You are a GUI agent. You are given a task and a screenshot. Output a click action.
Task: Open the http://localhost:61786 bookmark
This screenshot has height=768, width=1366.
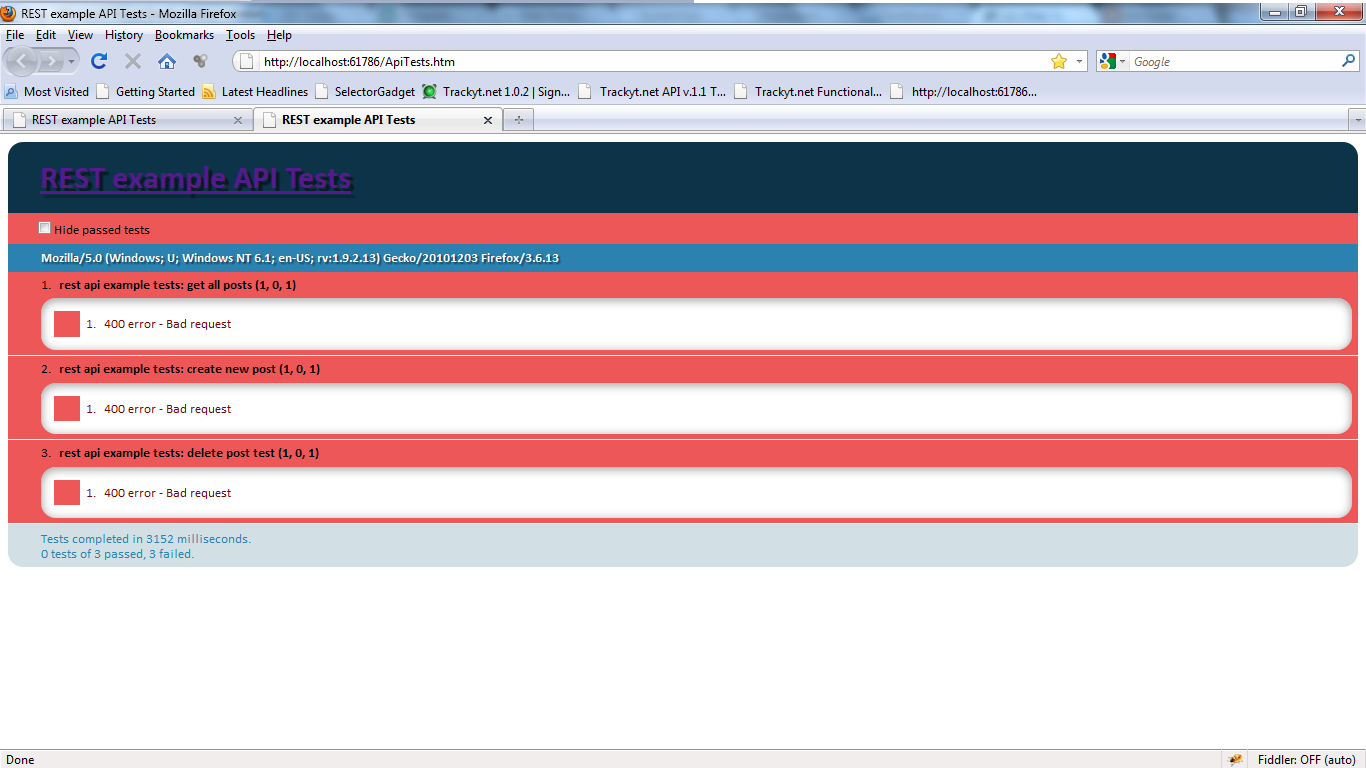click(964, 92)
